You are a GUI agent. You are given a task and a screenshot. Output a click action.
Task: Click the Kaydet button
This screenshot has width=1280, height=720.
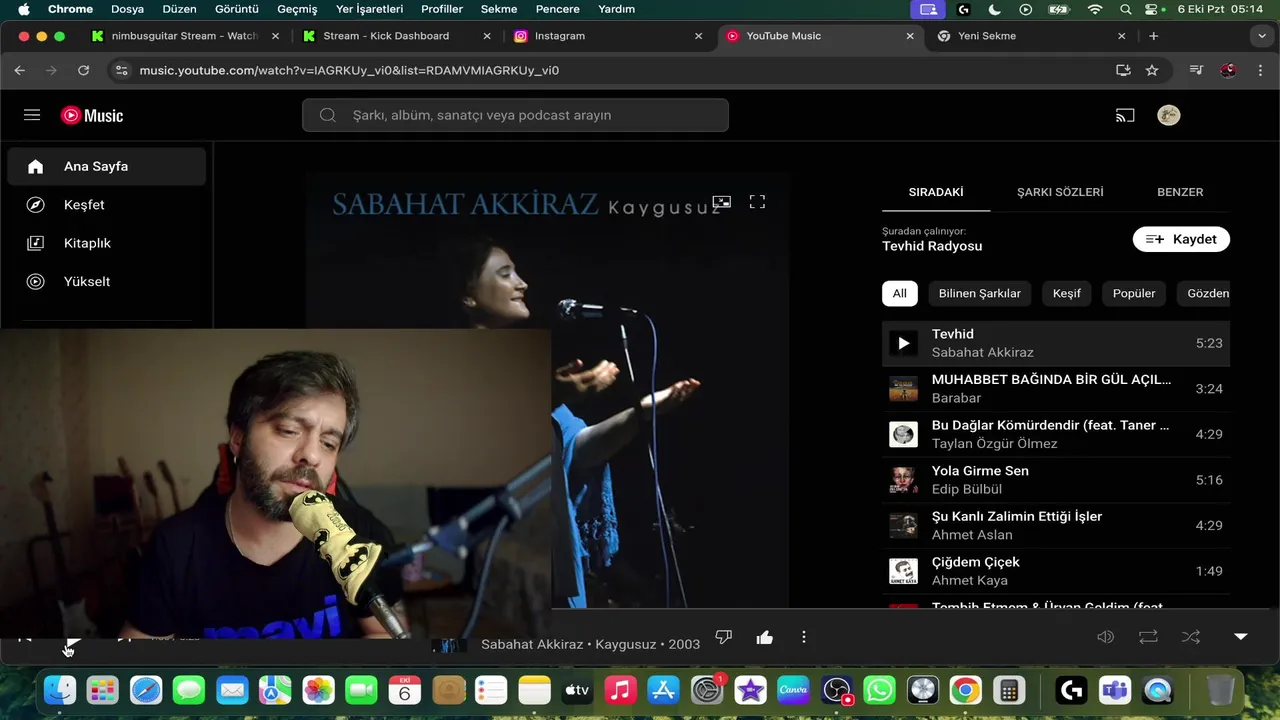coord(1181,239)
